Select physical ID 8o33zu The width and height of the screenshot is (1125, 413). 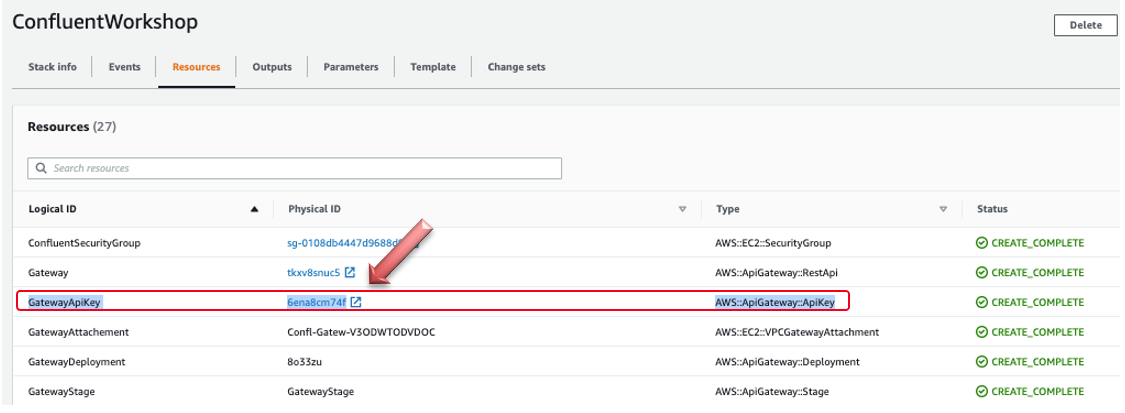click(x=305, y=362)
